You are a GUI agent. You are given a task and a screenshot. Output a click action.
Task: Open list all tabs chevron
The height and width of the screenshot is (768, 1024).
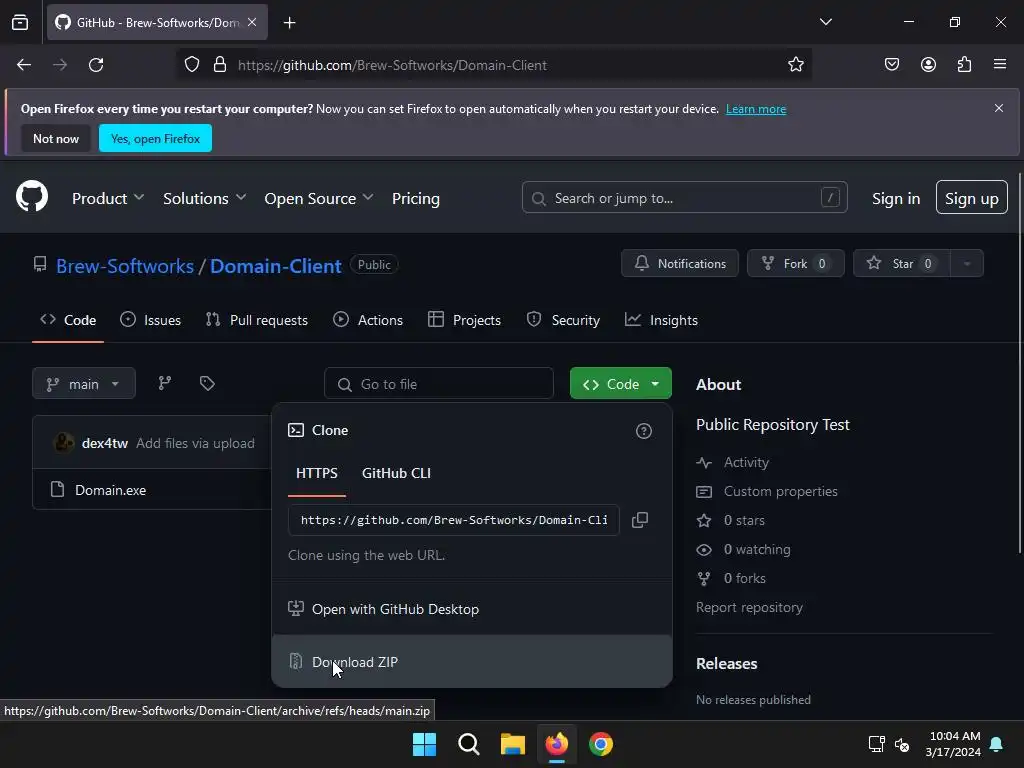pos(825,22)
